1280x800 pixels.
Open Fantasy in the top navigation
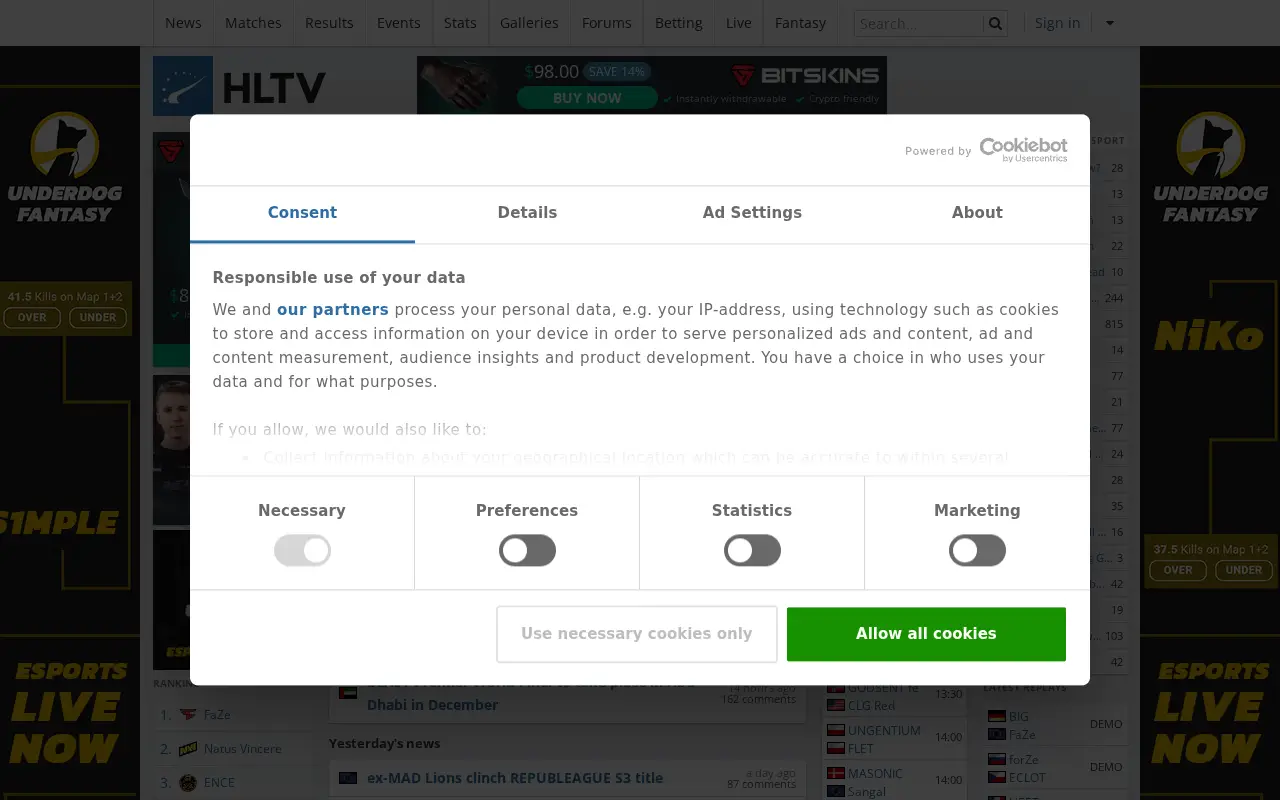(801, 23)
